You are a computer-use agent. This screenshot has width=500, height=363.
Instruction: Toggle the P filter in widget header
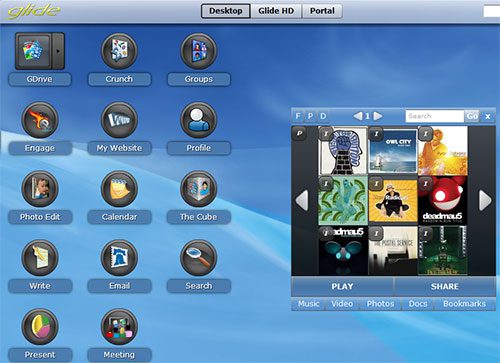[x=310, y=116]
